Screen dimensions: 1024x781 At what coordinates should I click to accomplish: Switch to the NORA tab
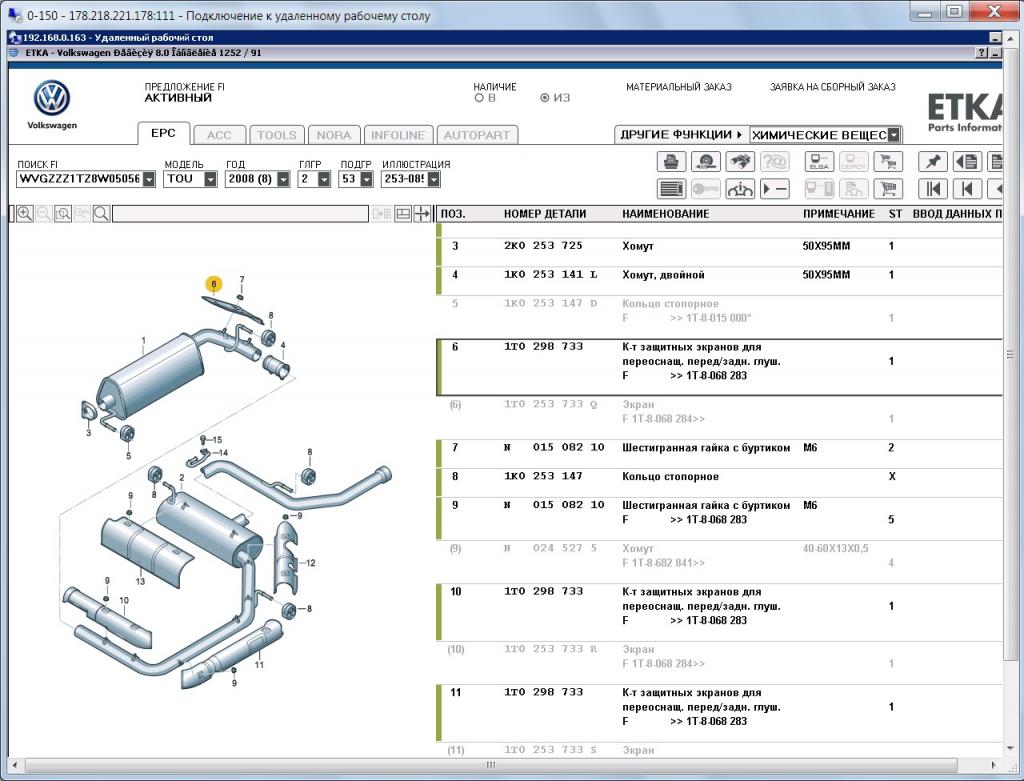coord(334,135)
